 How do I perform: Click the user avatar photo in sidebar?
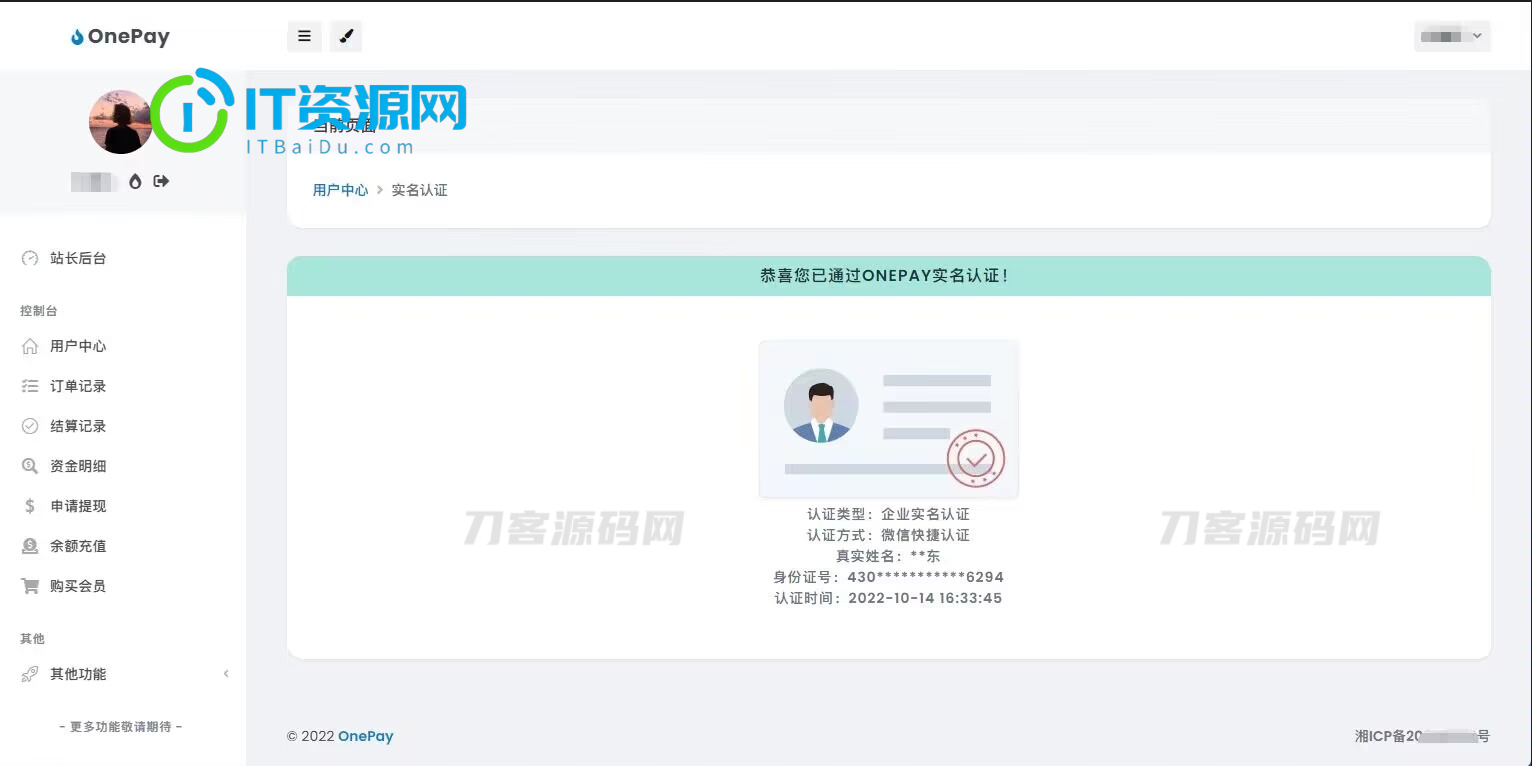point(121,122)
